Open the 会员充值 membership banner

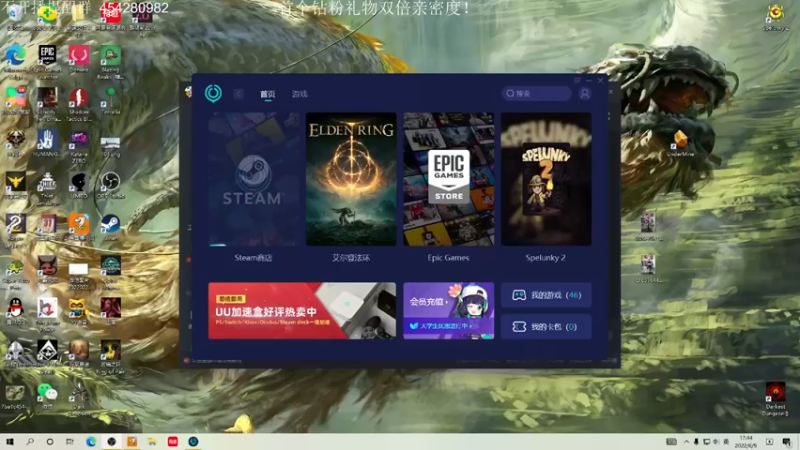click(448, 311)
